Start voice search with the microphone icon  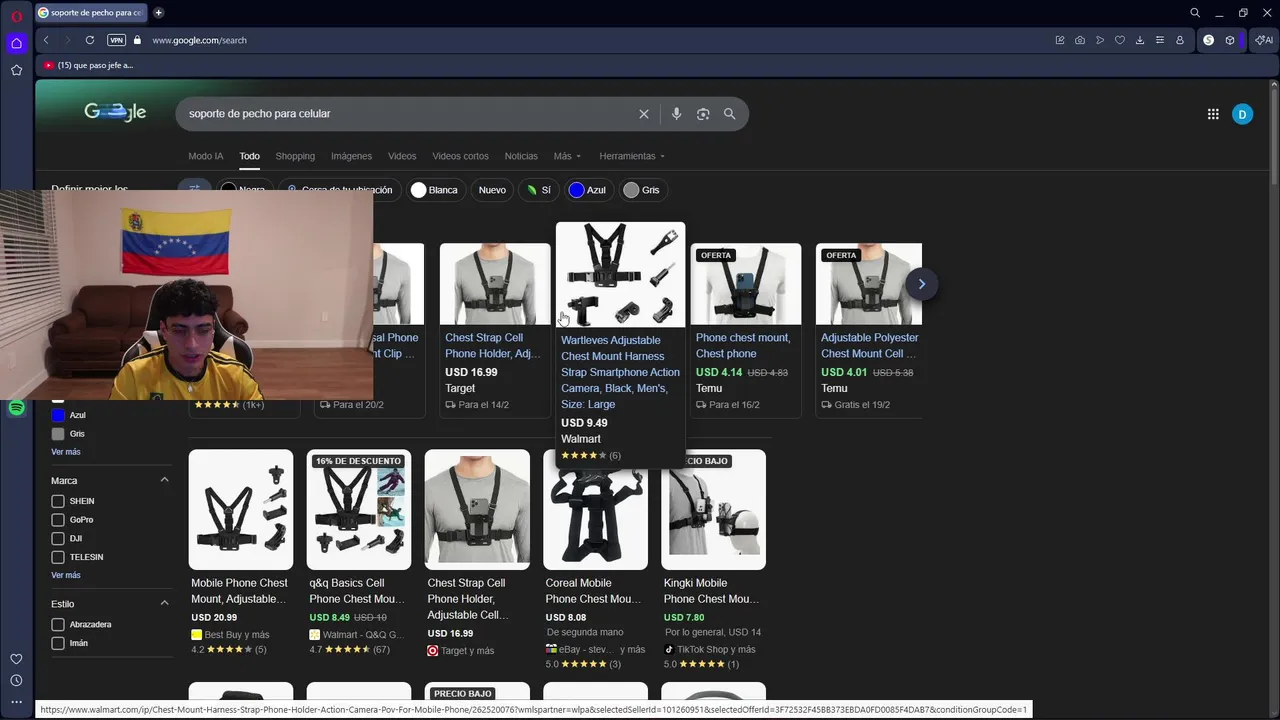pyautogui.click(x=677, y=114)
